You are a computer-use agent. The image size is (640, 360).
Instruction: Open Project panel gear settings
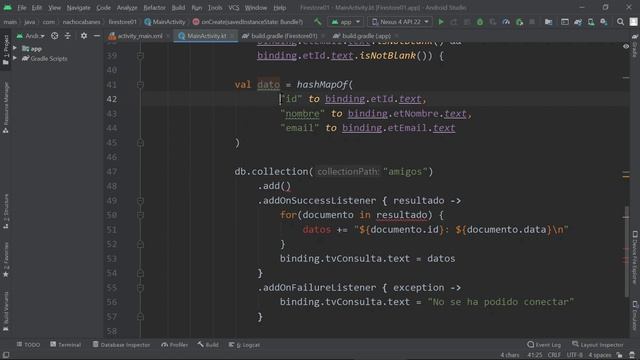click(x=84, y=36)
